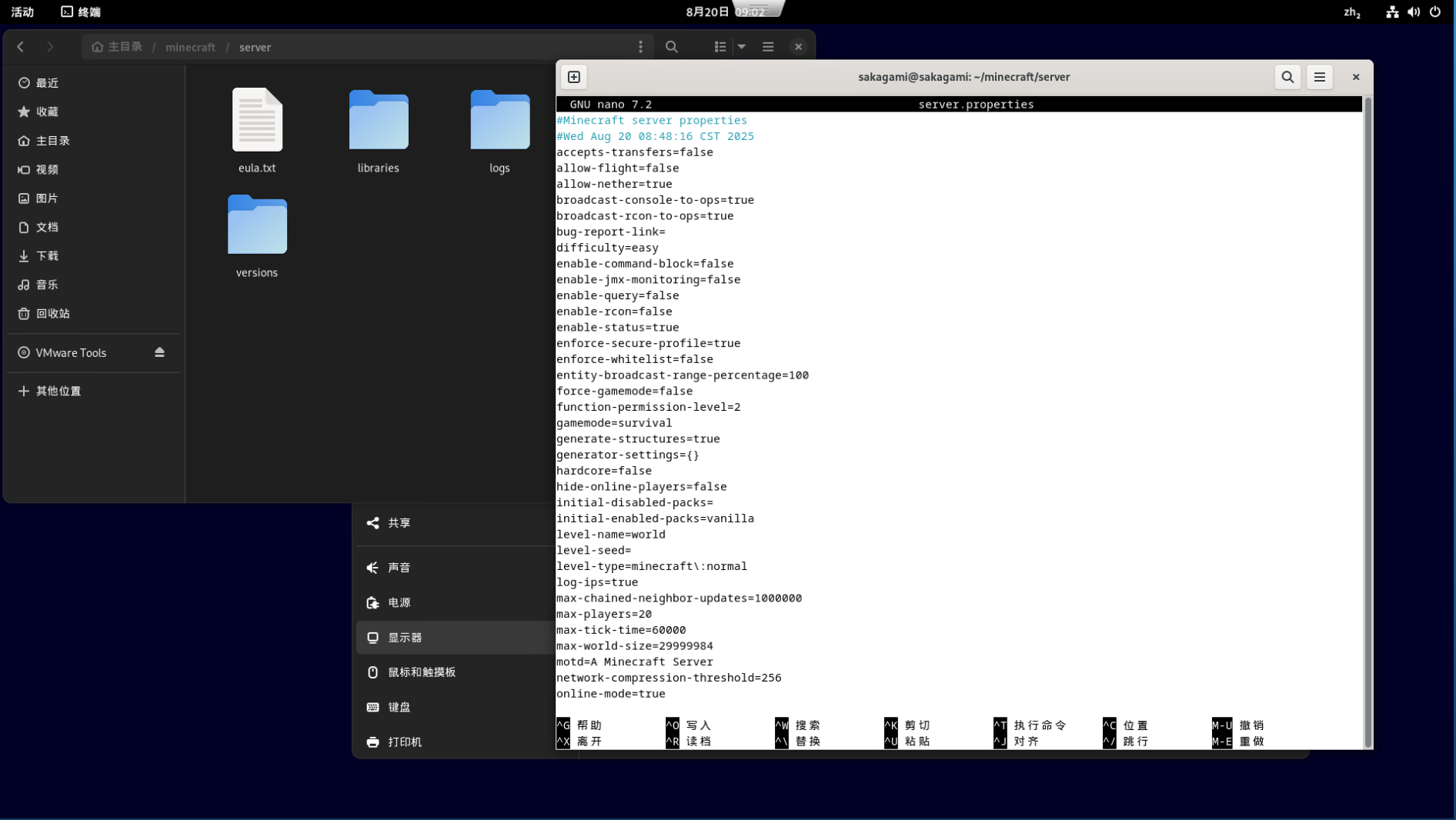Open the eula.txt file icon

[x=257, y=121]
